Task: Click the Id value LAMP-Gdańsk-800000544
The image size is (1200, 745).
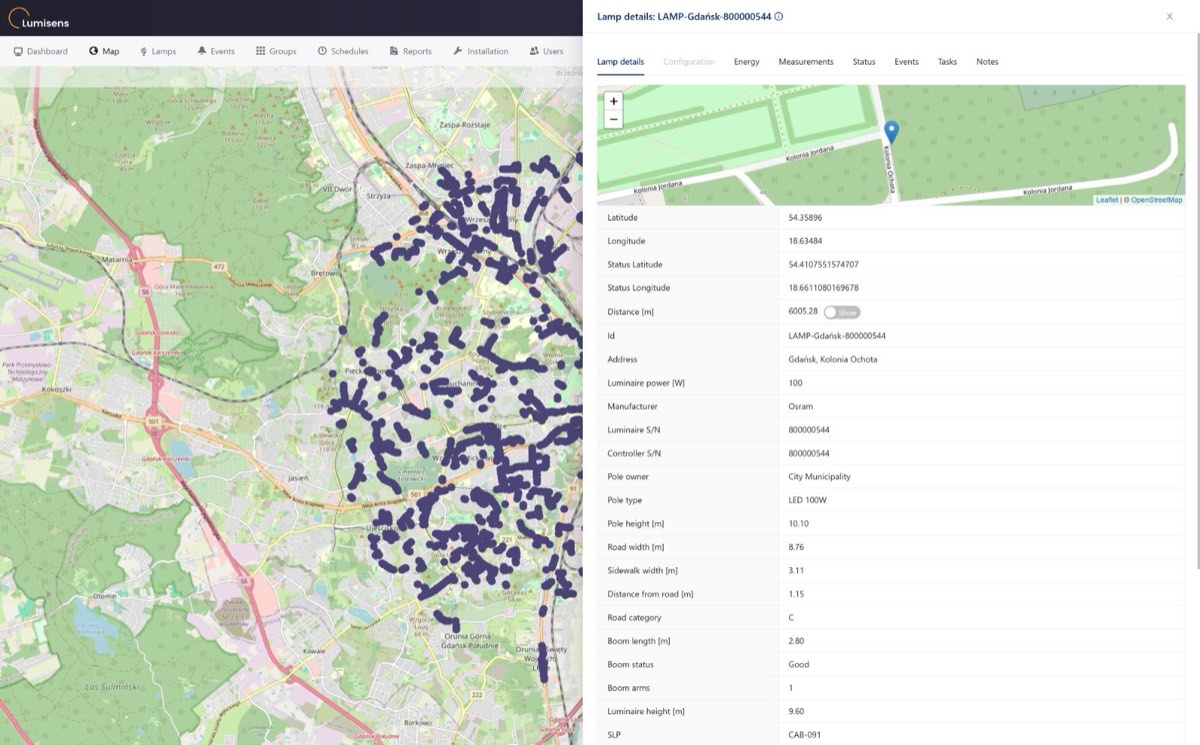Action: click(837, 336)
